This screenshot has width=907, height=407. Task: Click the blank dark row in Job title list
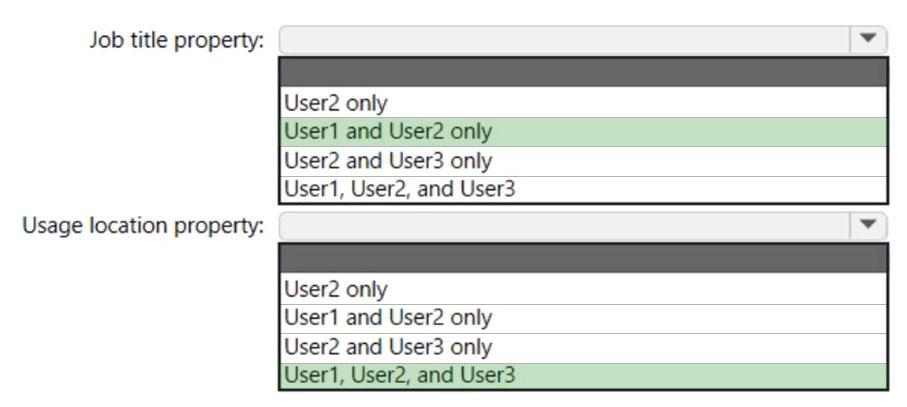click(583, 73)
